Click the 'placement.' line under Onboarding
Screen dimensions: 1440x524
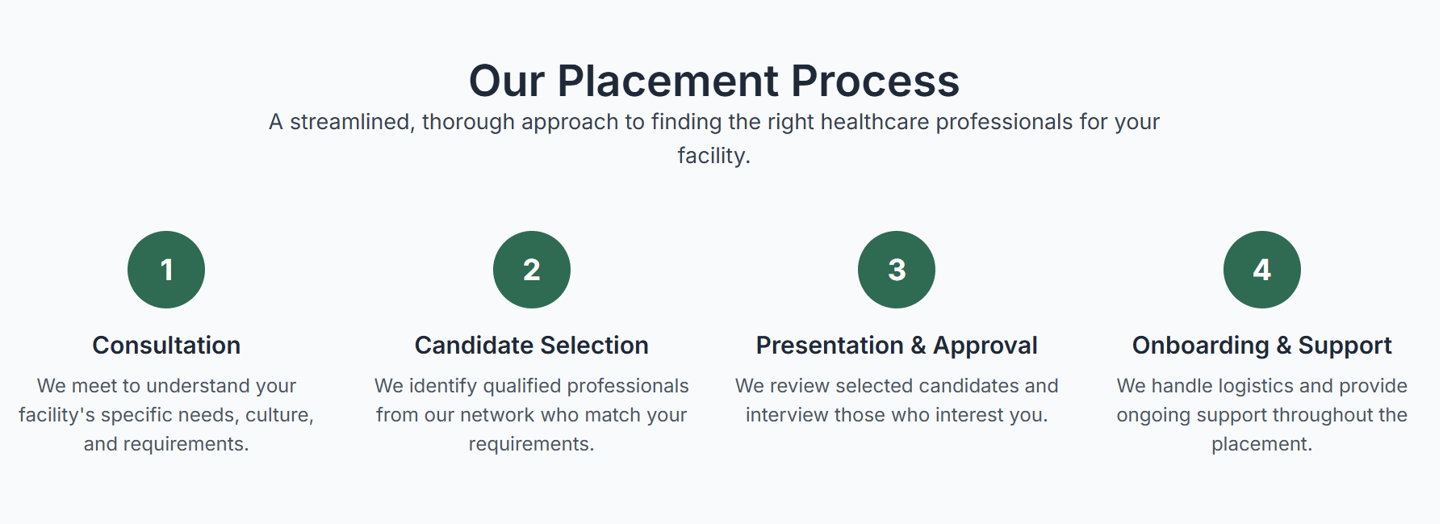pos(1261,444)
